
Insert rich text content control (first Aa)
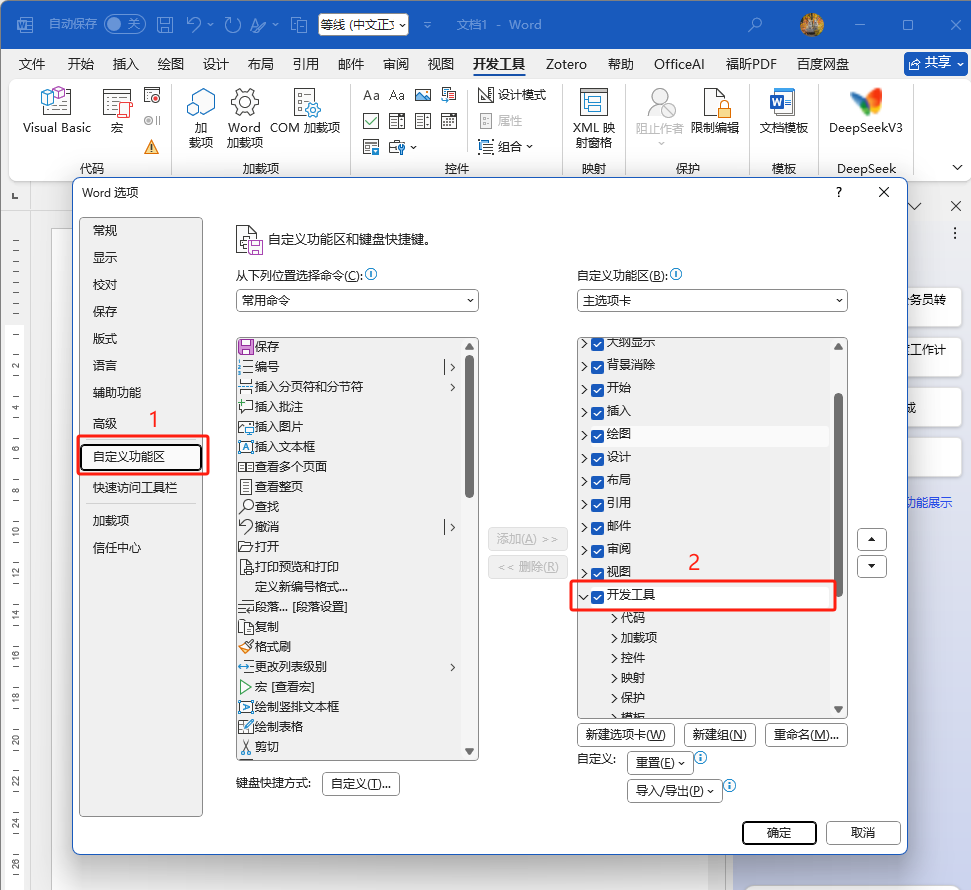pos(371,95)
